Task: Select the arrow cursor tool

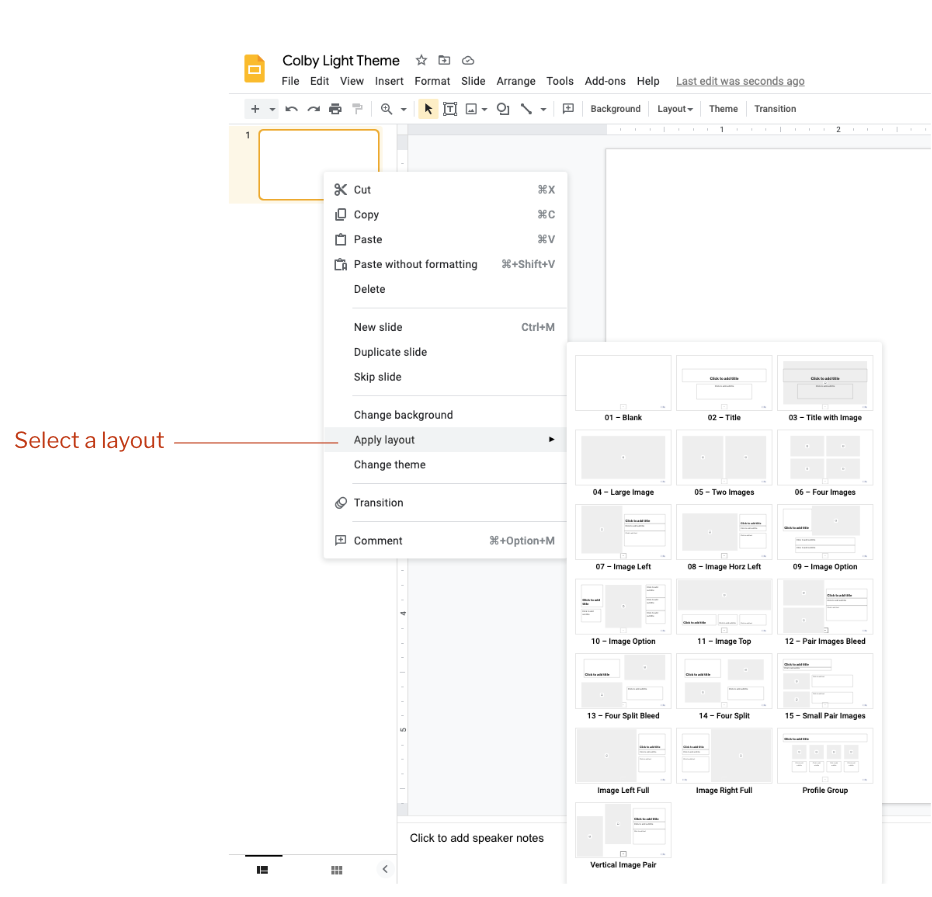Action: pos(428,109)
